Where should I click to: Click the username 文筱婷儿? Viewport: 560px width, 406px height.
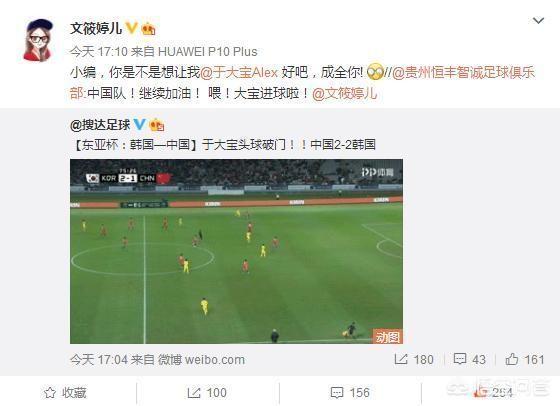[x=96, y=28]
